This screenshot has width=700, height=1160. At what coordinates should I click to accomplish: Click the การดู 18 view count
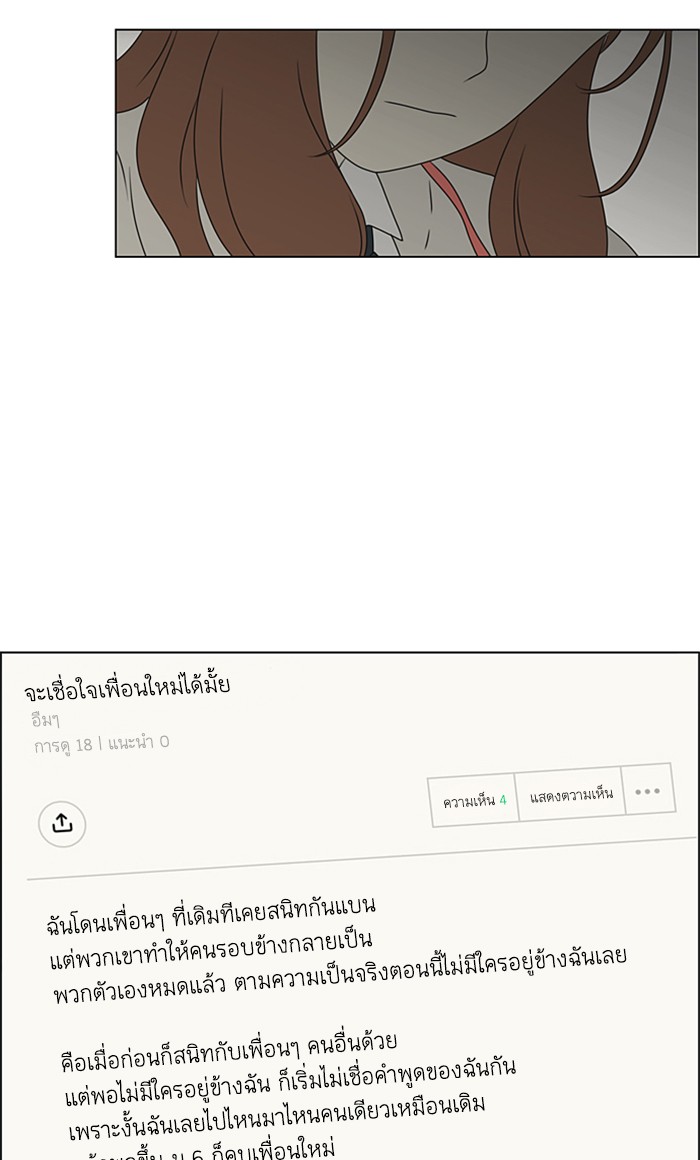tap(63, 744)
